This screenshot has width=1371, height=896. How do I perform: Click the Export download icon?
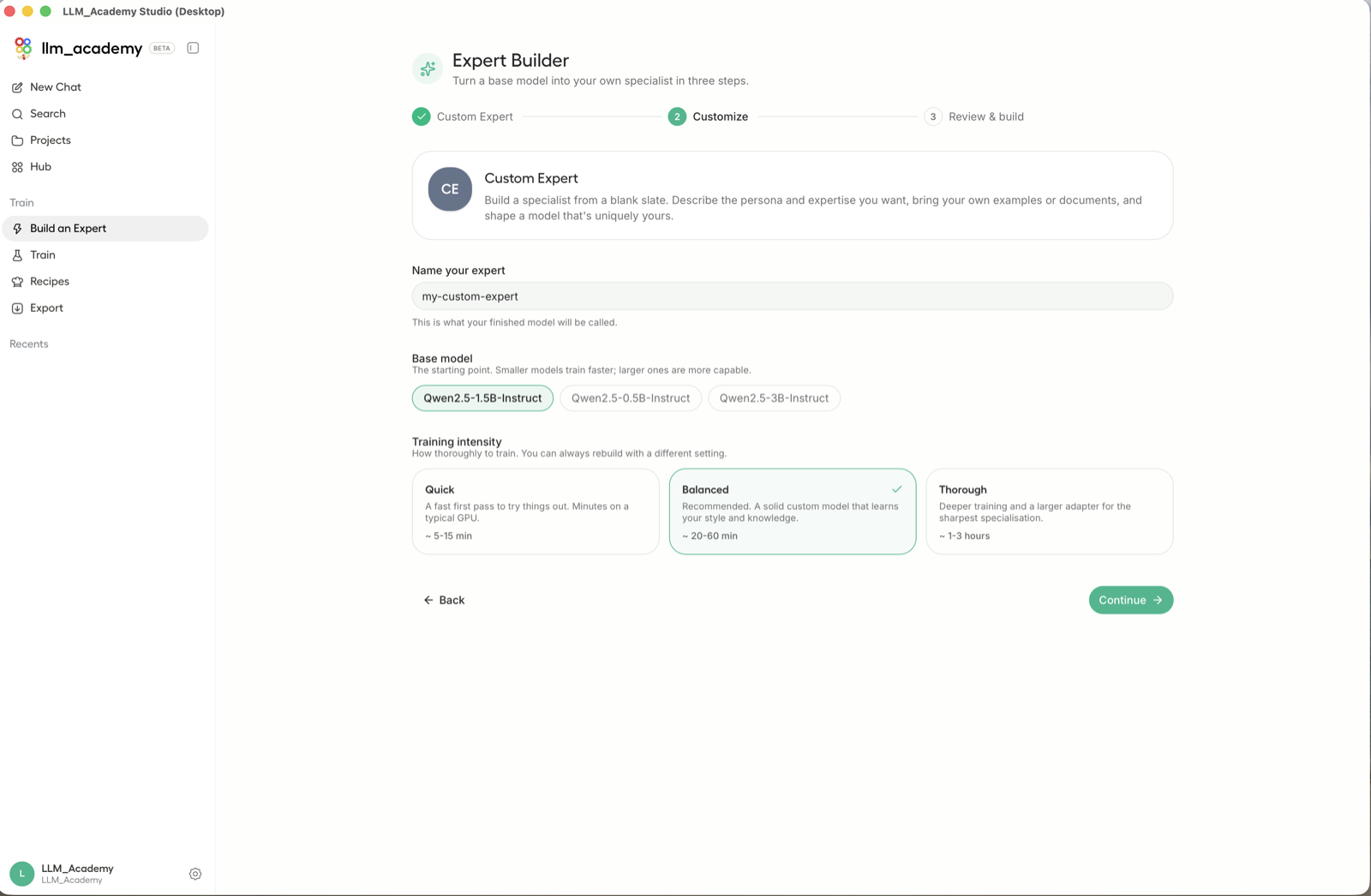tap(17, 308)
